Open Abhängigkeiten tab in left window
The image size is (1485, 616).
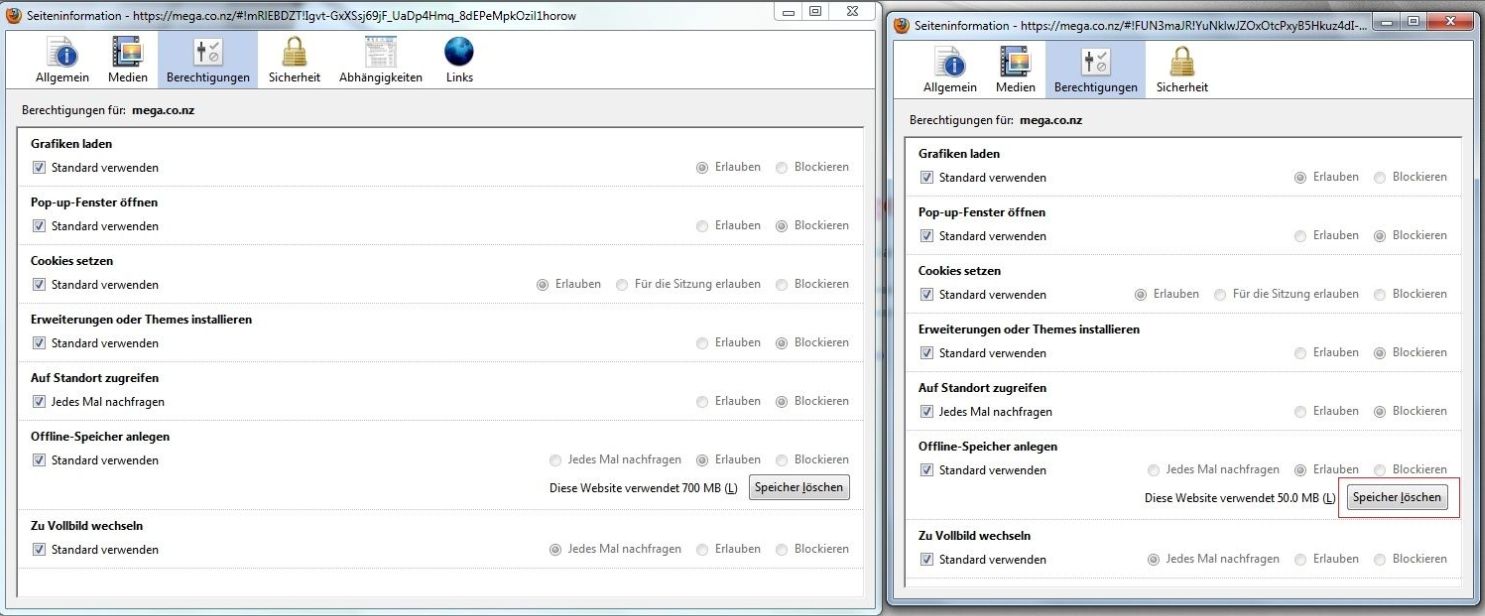[x=380, y=59]
